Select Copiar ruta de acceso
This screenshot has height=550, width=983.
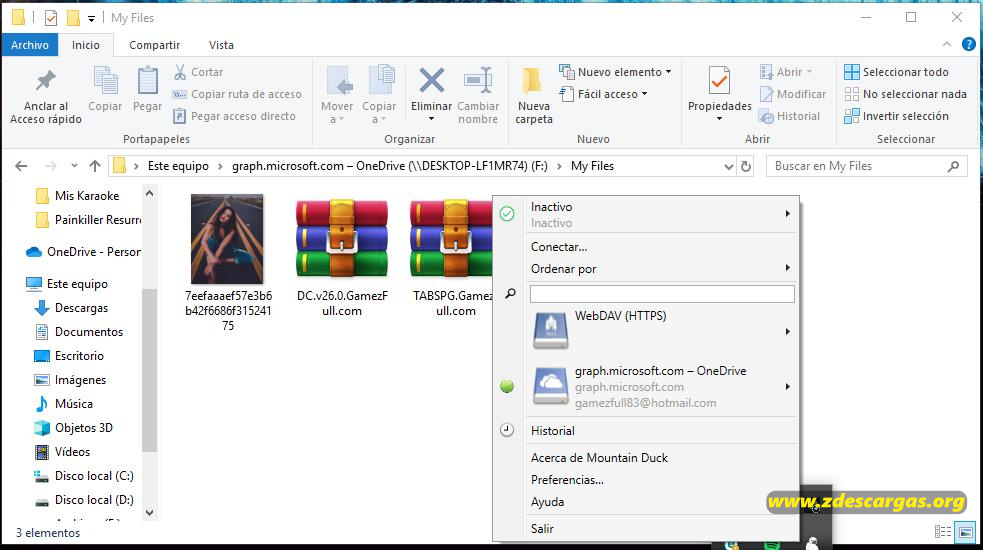(237, 94)
